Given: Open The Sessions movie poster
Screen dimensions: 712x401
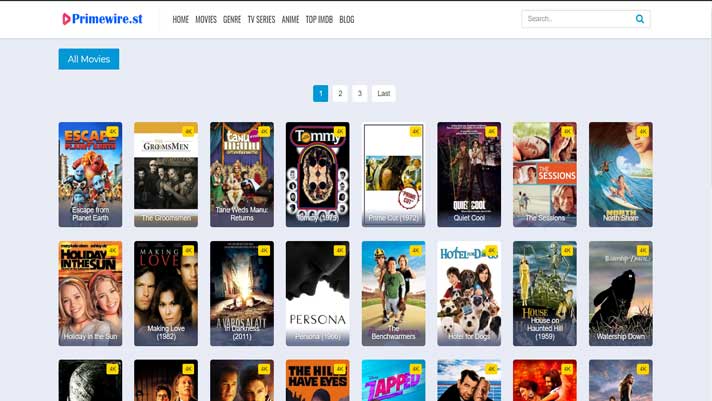Looking at the screenshot, I should point(545,174).
